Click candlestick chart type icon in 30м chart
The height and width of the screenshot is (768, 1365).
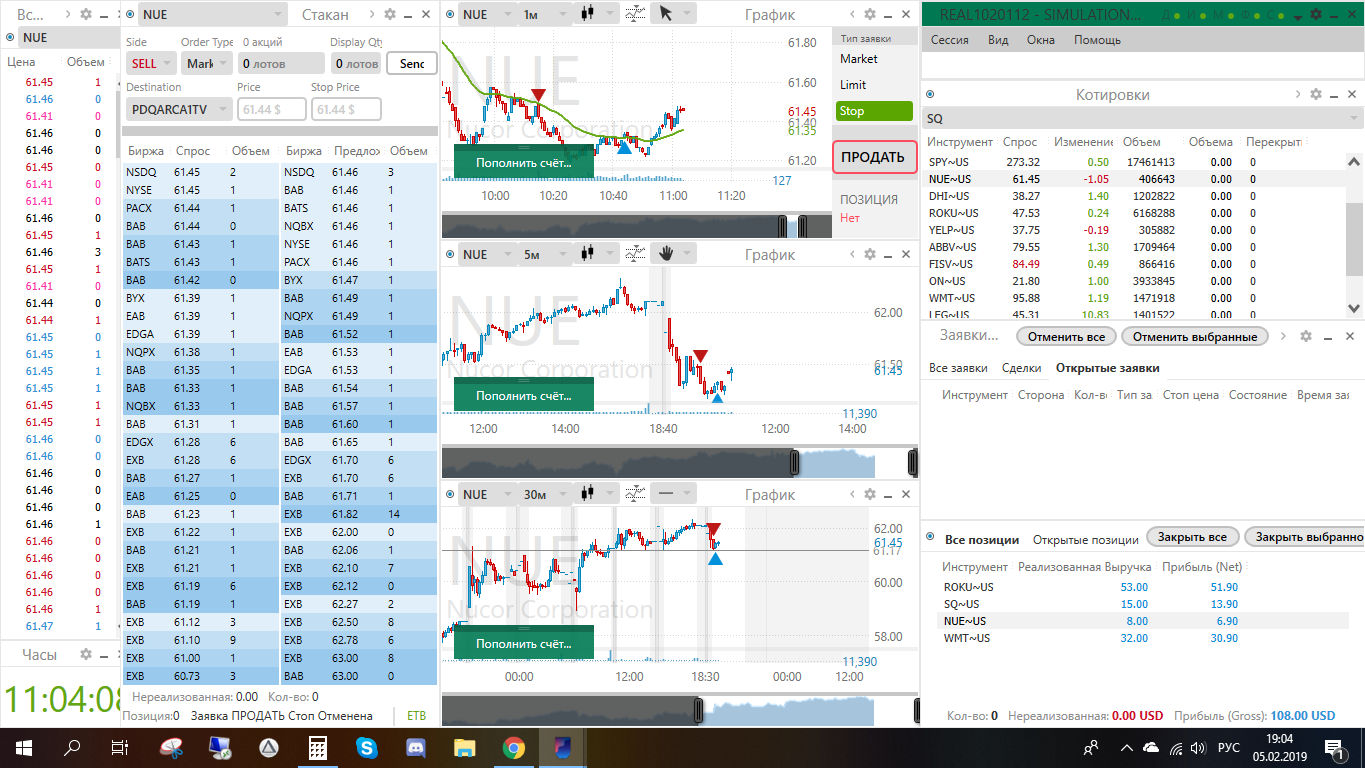coord(587,494)
